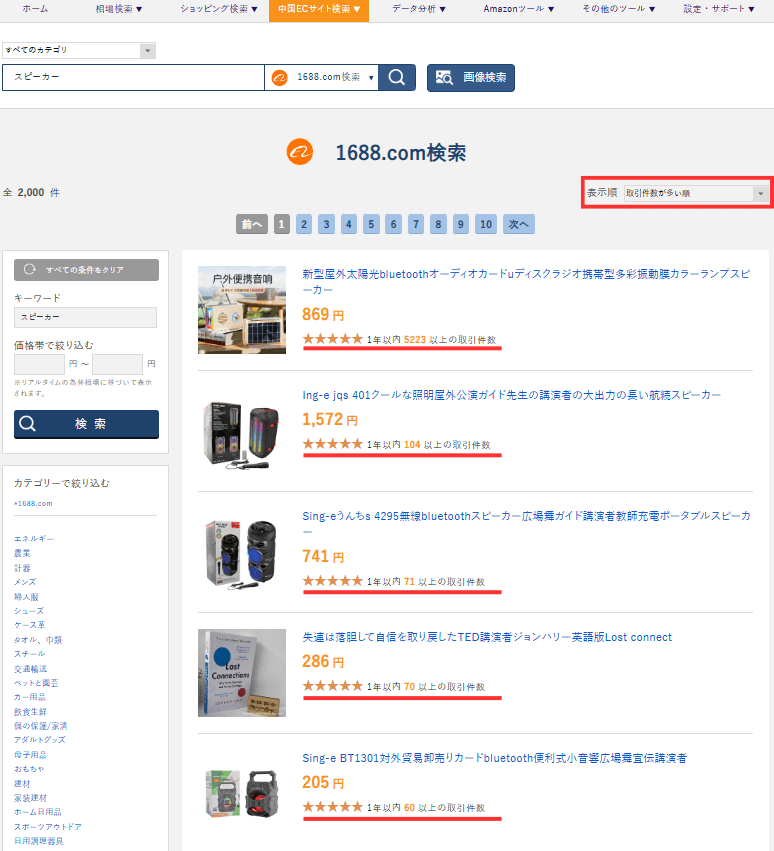Open the 表示順 sort order dropdown
The width and height of the screenshot is (774, 851).
pos(696,193)
